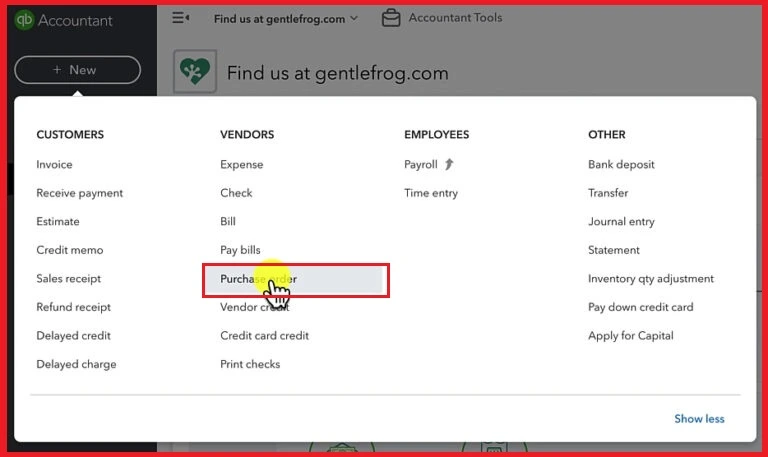Create a new Expense under Vendors

click(x=241, y=164)
